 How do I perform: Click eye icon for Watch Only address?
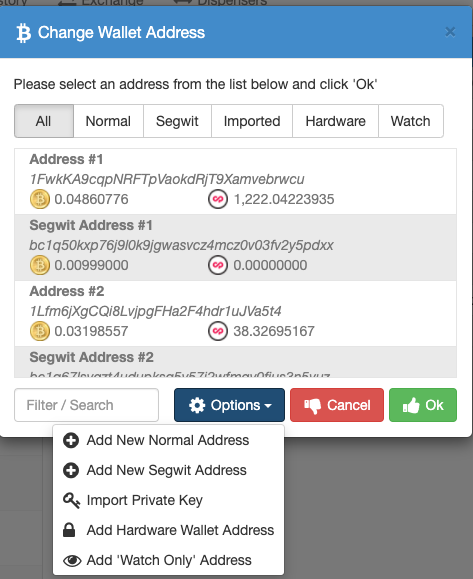(x=72, y=561)
